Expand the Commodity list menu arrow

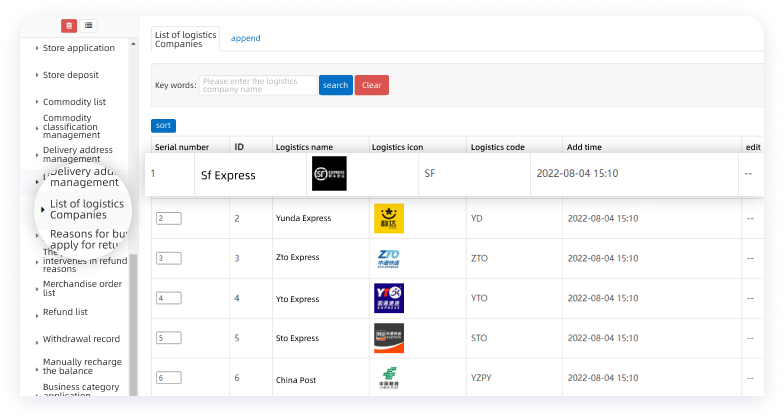coord(36,102)
